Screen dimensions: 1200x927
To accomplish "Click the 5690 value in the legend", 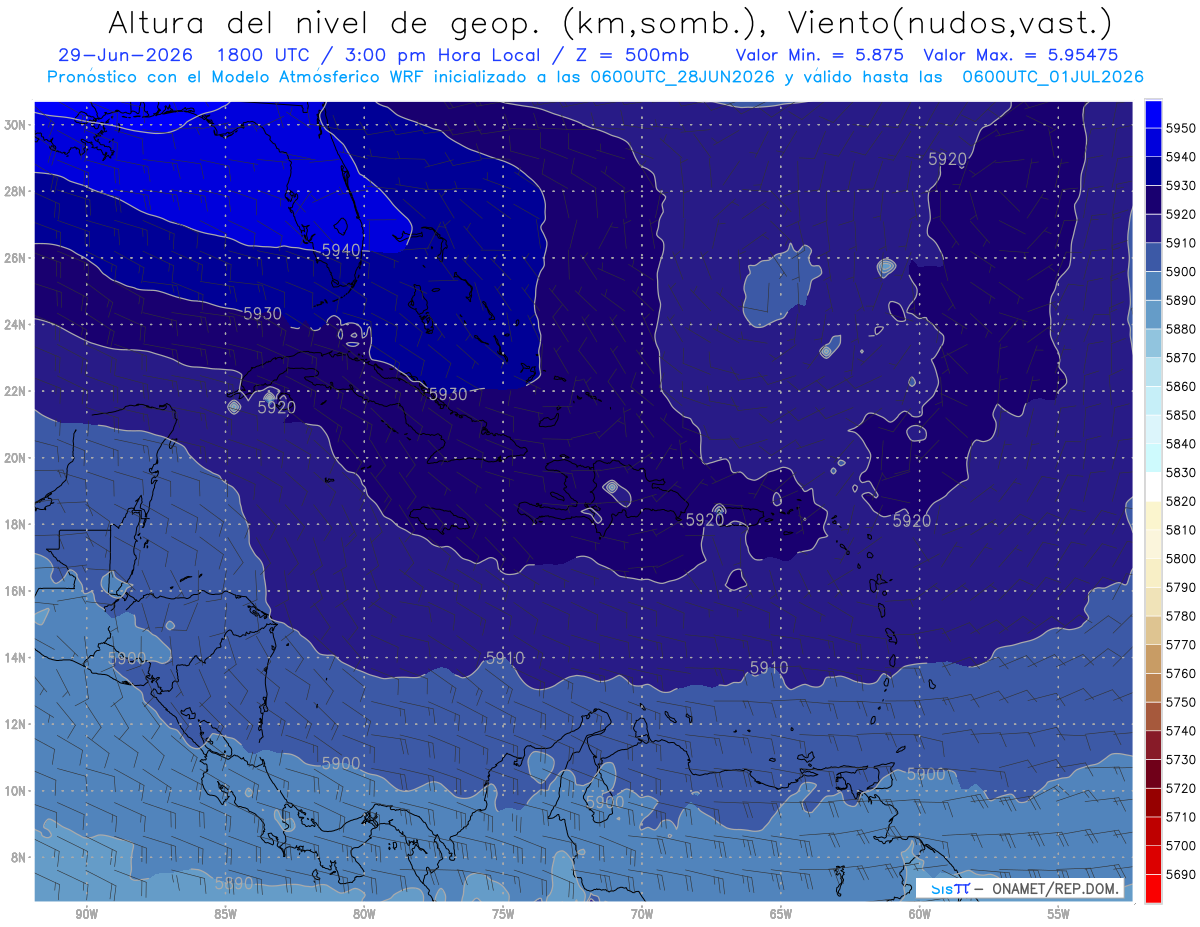I will tap(1181, 874).
